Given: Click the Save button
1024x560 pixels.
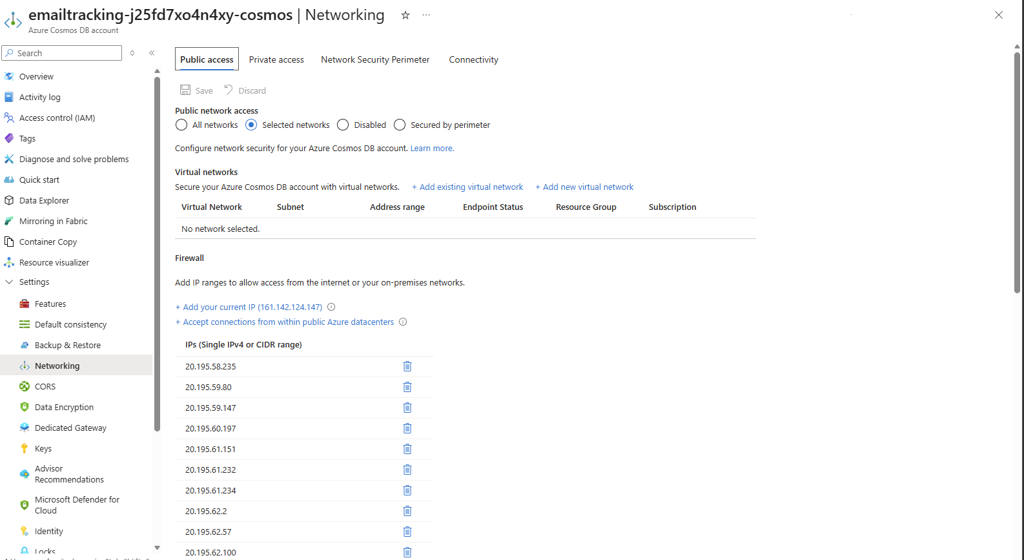Looking at the screenshot, I should 196,90.
